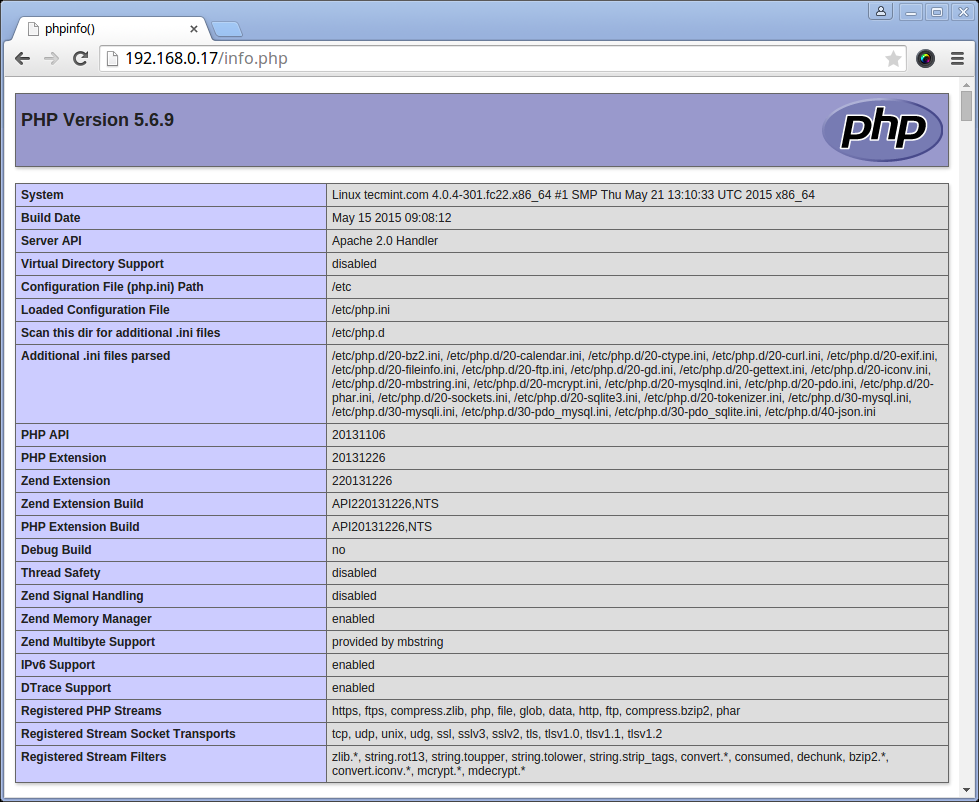Viewport: 979px width, 802px height.
Task: Click the API20131226,NTS value
Action: click(381, 527)
